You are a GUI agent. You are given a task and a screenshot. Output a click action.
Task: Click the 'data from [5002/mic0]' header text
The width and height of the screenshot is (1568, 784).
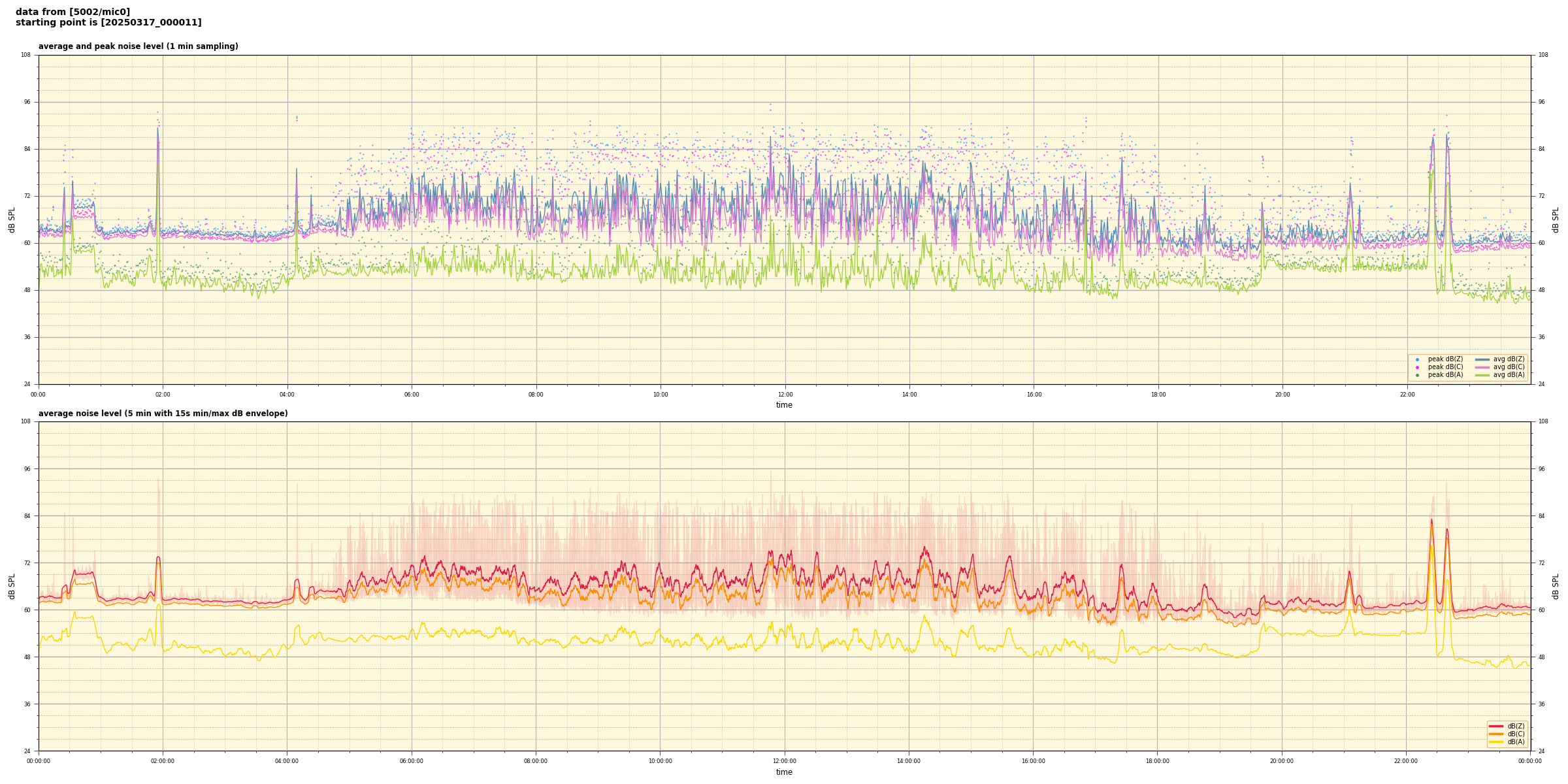[73, 12]
